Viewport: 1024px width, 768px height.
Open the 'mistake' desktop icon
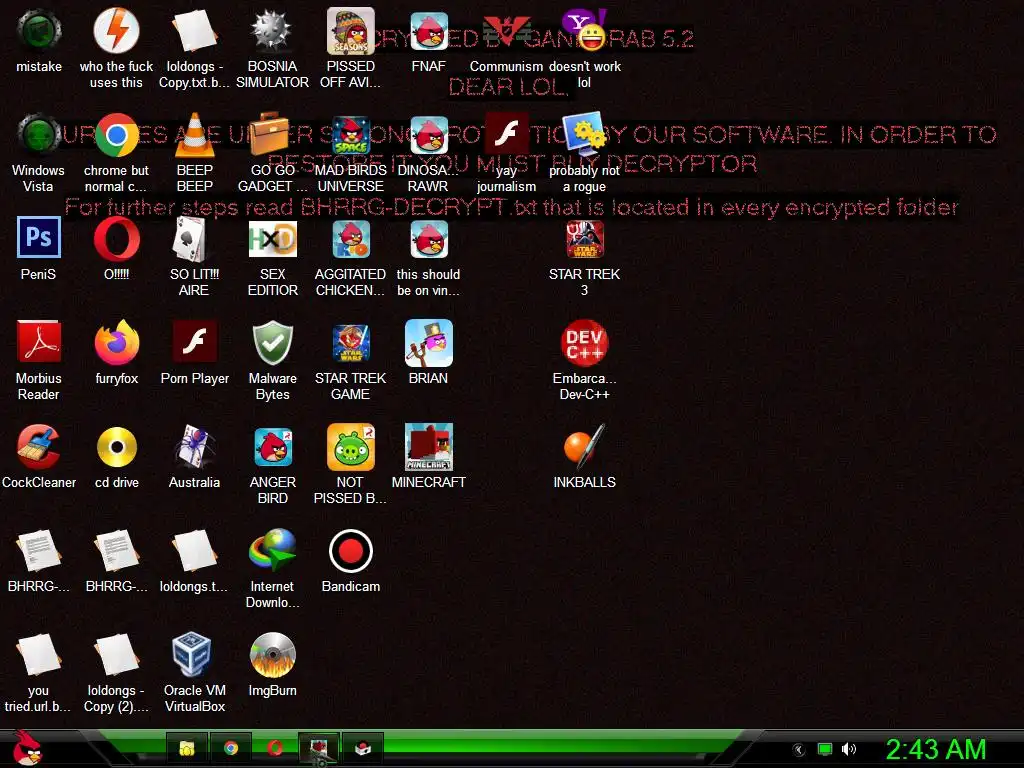tap(39, 31)
